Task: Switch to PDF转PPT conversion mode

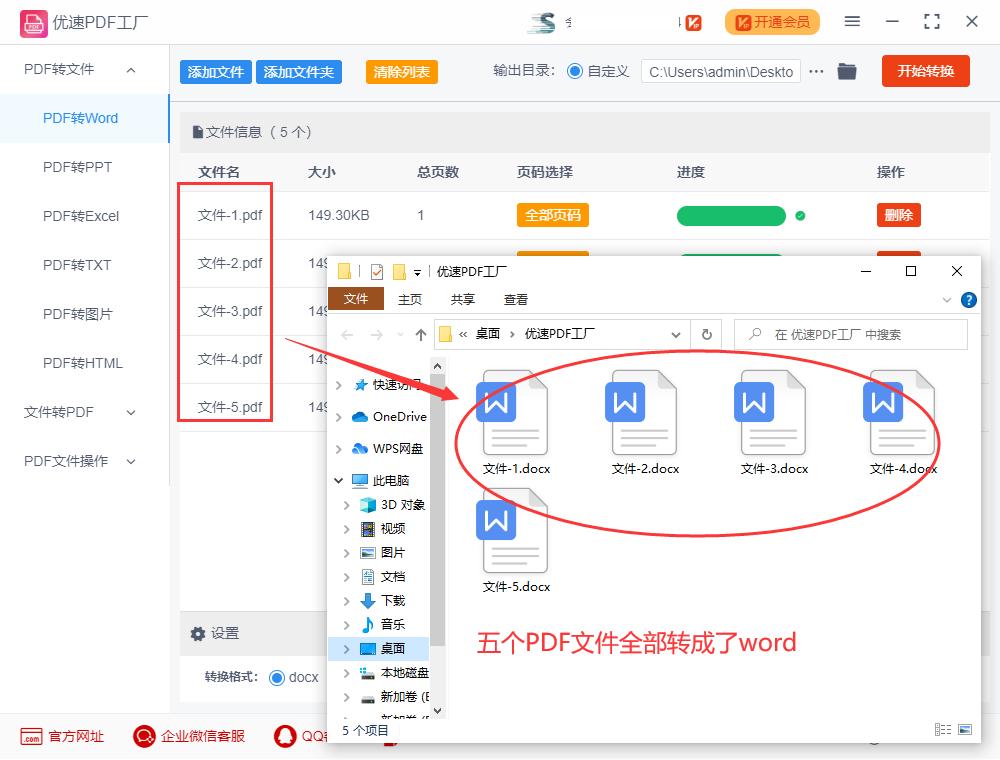Action: tap(77, 167)
